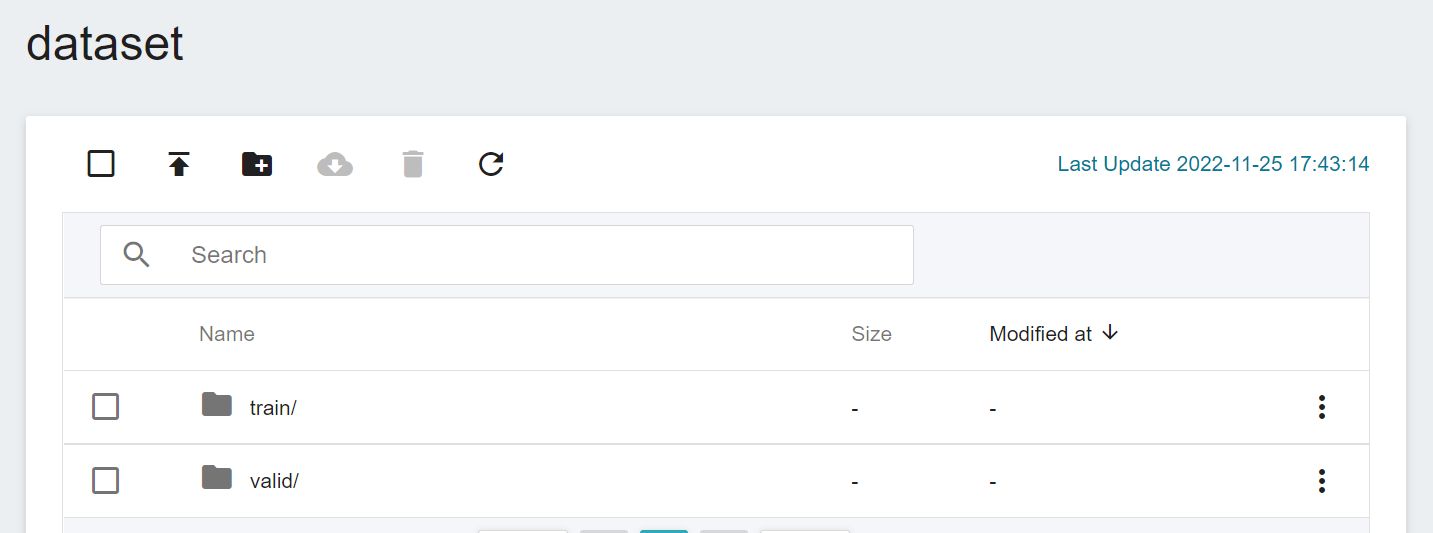
Task: Open the train/ folder link
Action: [x=273, y=408]
